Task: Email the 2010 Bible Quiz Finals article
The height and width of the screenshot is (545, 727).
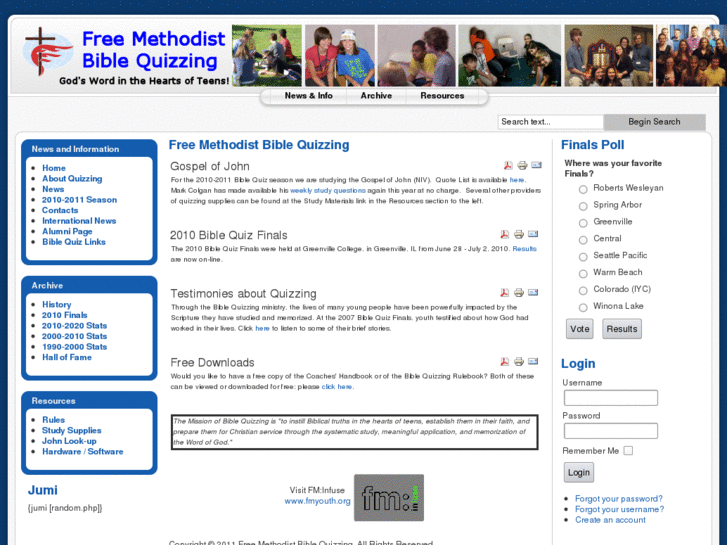Action: (533, 234)
